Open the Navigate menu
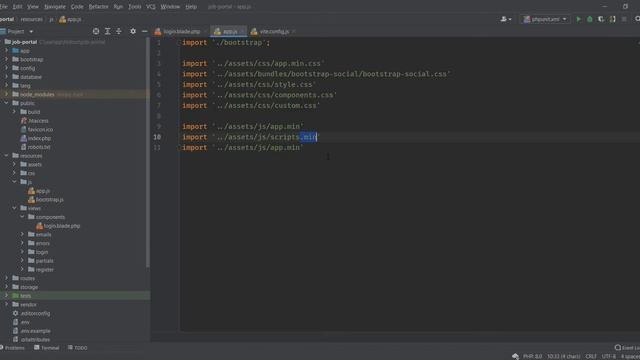The image size is (640, 360). pyautogui.click(x=55, y=7)
